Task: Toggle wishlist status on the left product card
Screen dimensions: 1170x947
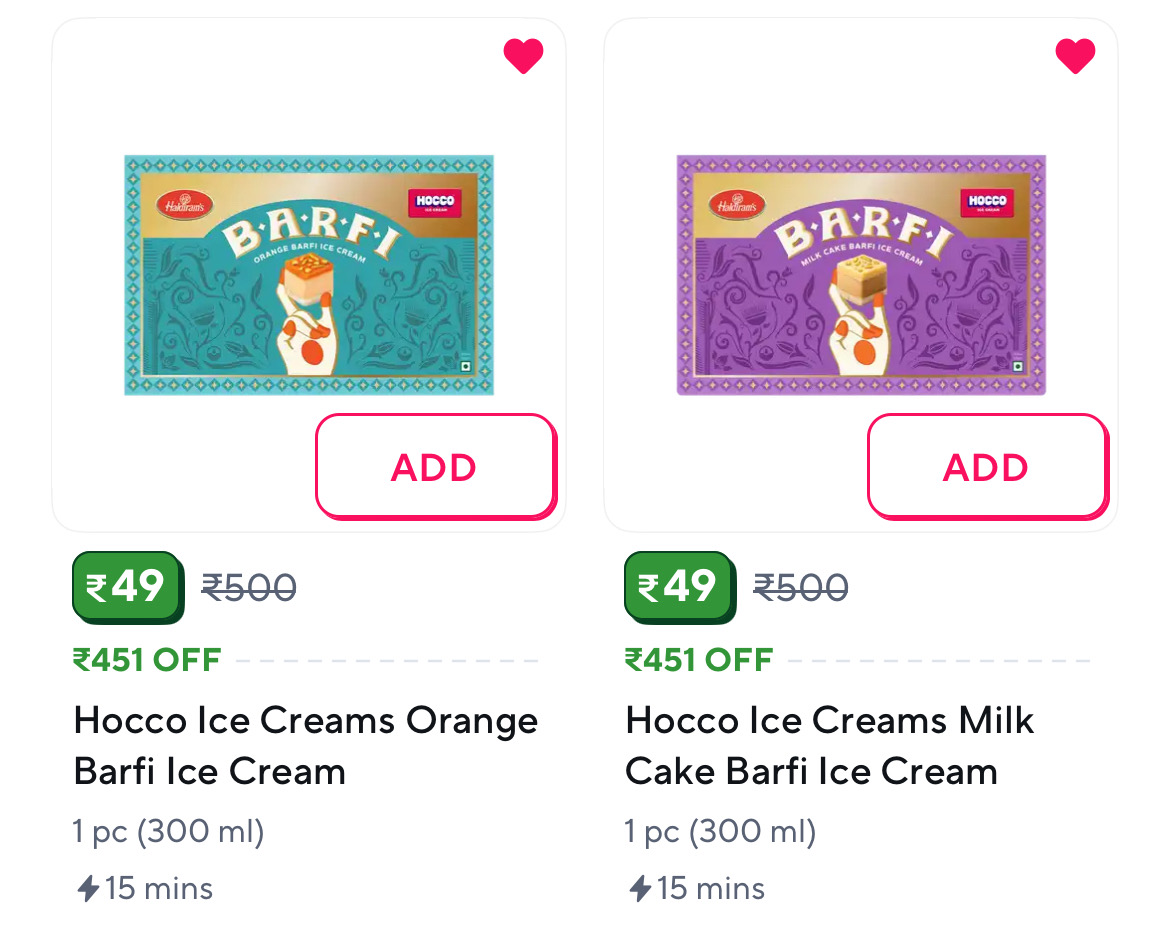Action: (524, 56)
